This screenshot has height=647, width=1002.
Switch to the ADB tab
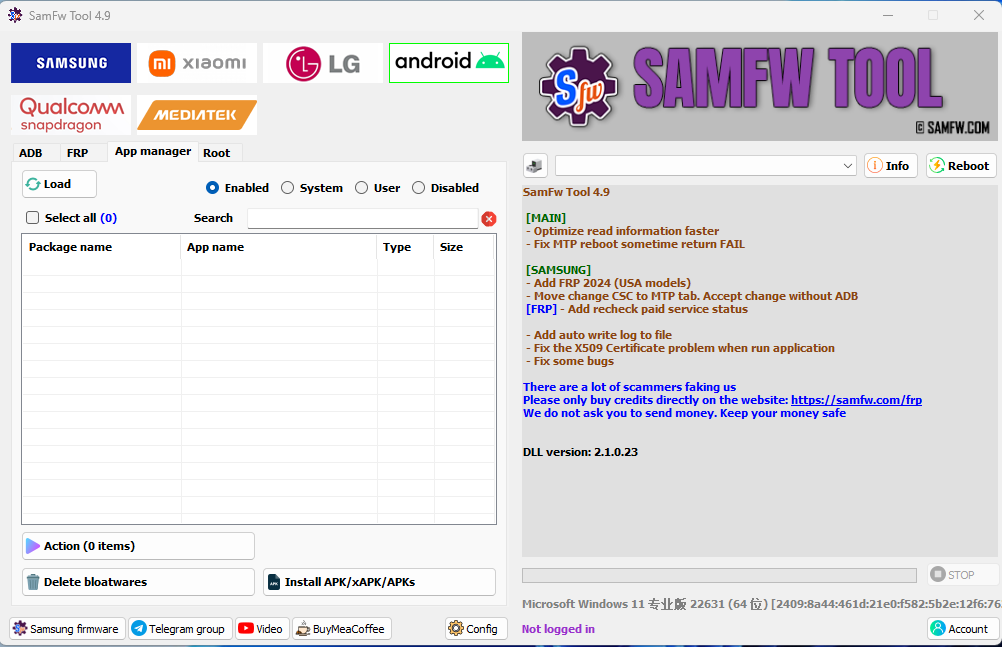pos(31,153)
